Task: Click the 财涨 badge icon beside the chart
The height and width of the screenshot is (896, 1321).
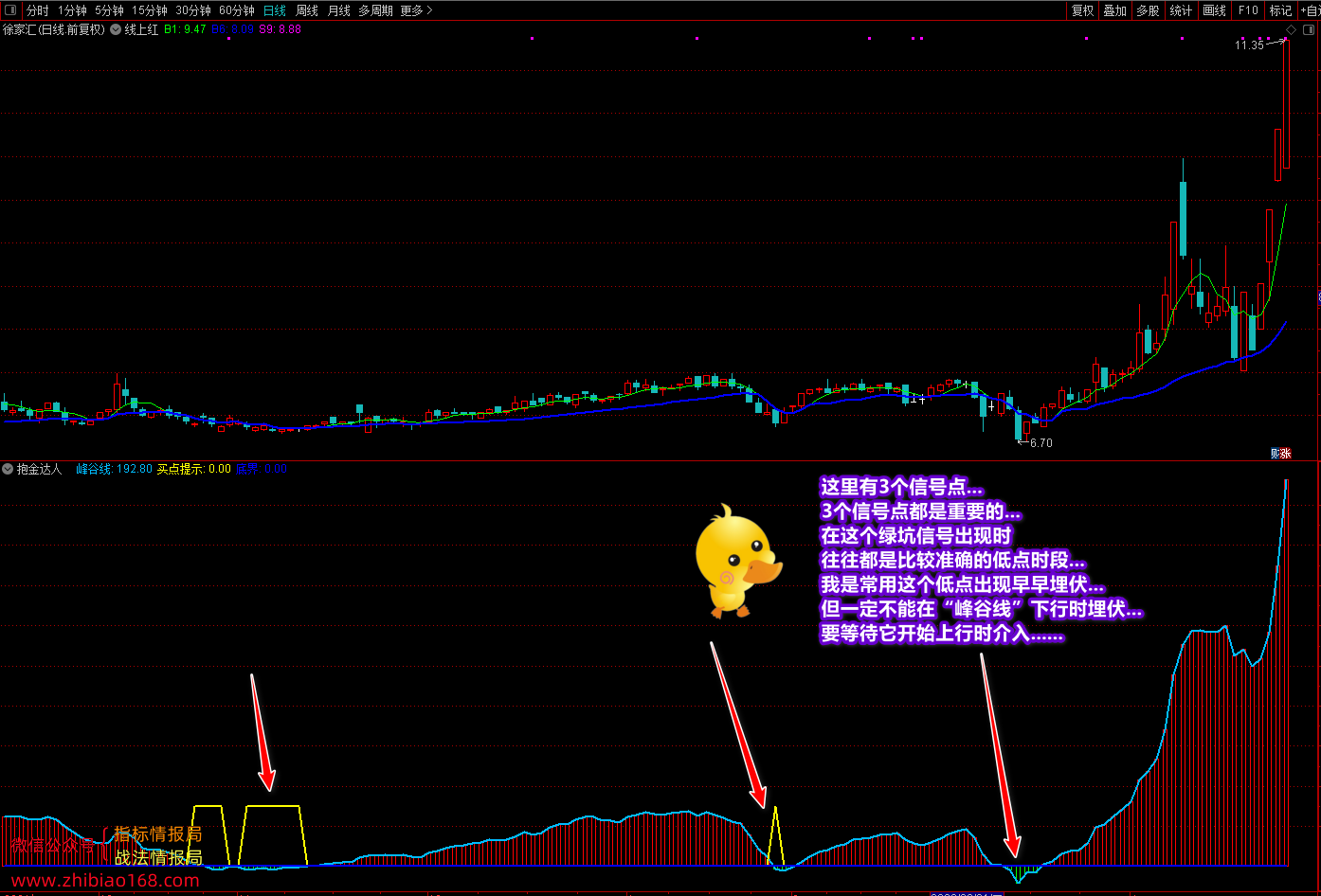Action: [1280, 454]
